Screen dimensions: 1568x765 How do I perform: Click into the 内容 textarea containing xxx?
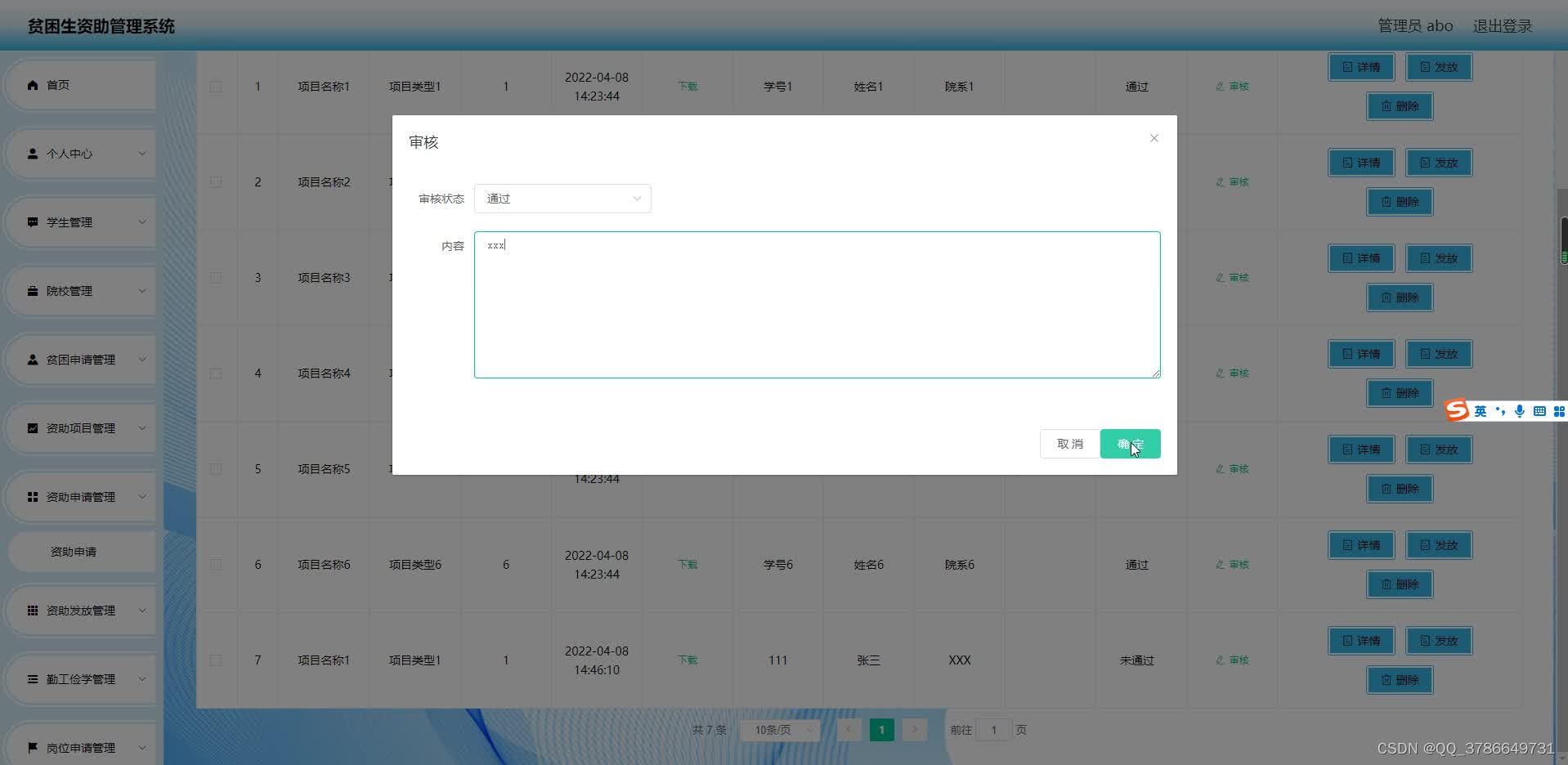[817, 305]
